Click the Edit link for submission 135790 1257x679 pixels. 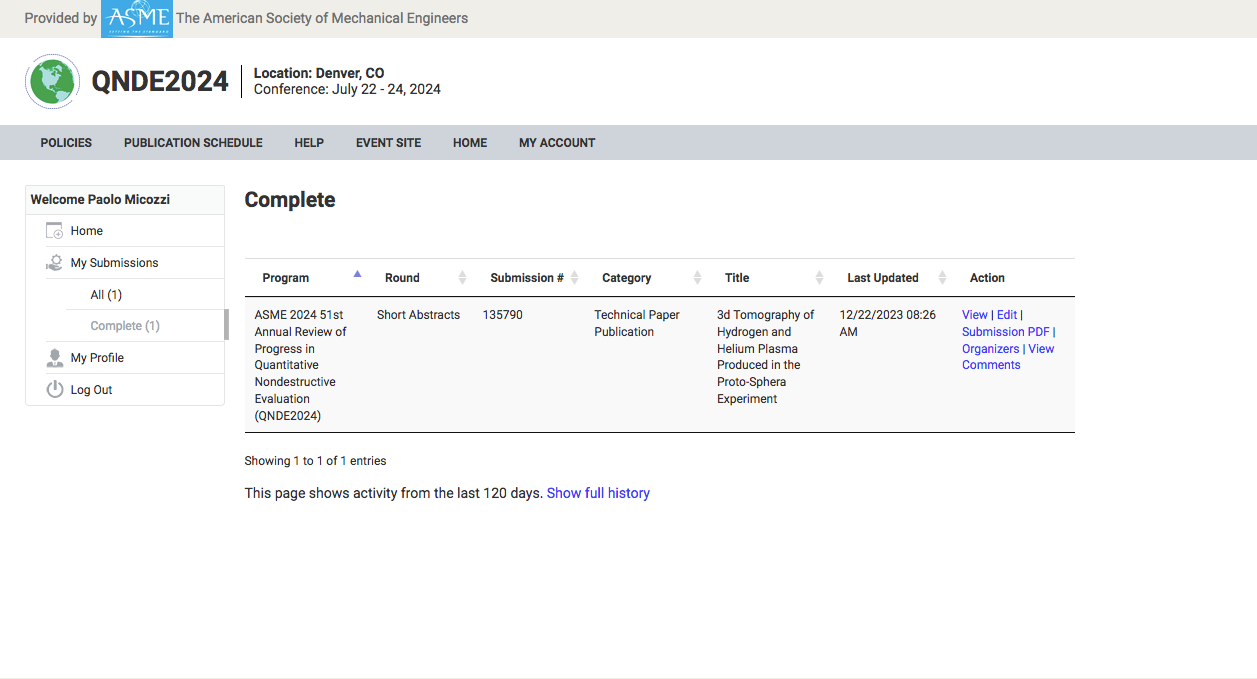pos(1007,315)
